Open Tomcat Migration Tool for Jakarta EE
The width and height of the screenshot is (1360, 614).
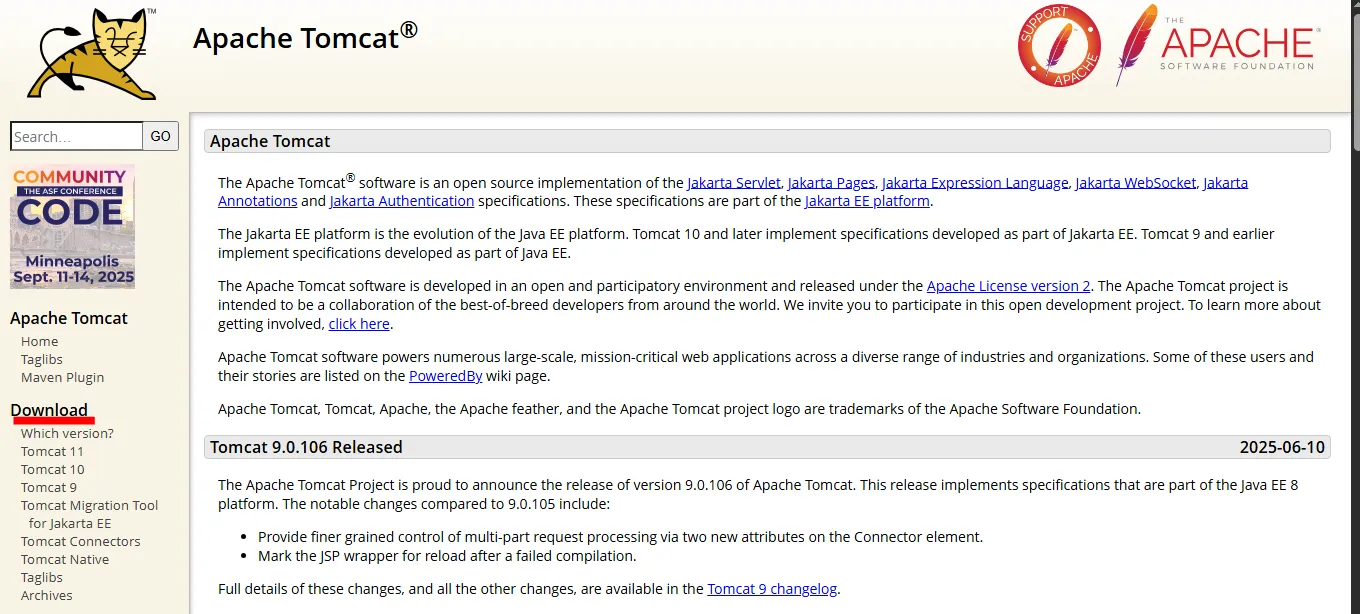(x=90, y=515)
